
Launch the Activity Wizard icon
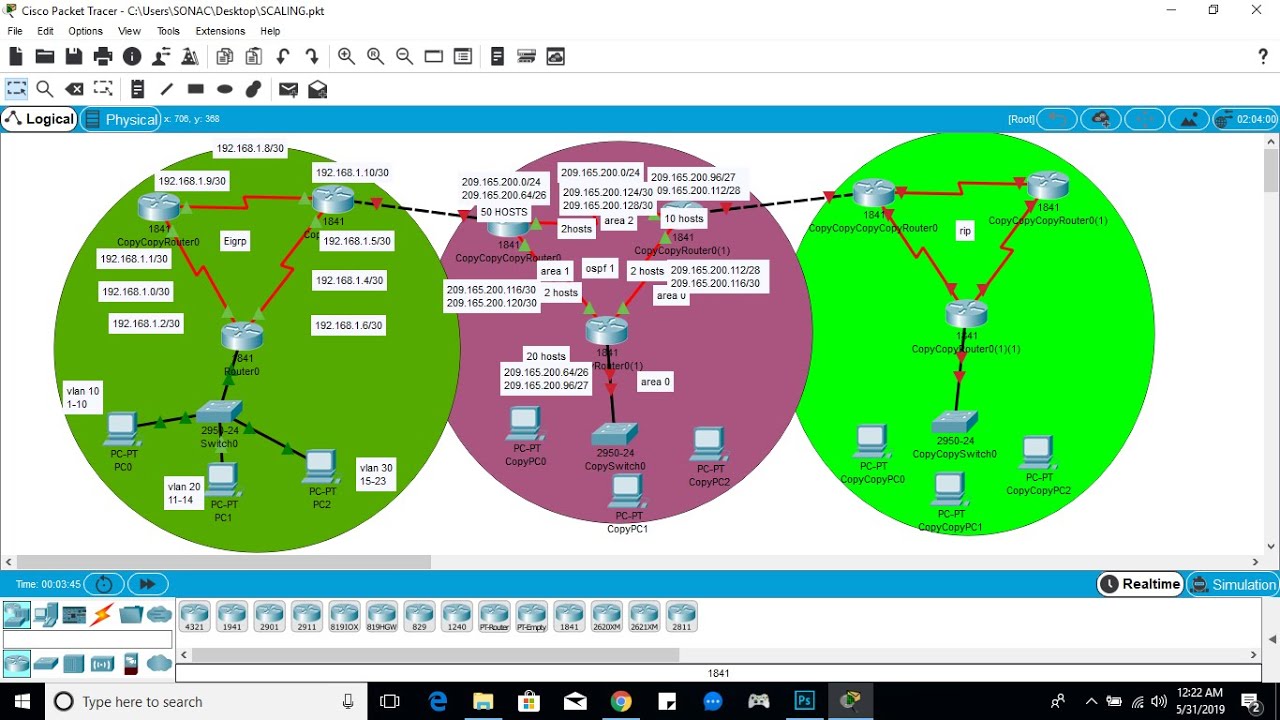pos(161,57)
